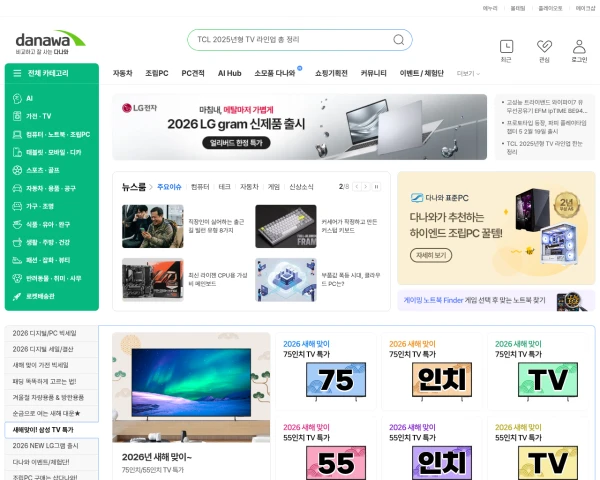Screen dimensions: 600x480
Task: Select the 태블릿·모바일·디카 icon
Action: [17, 152]
